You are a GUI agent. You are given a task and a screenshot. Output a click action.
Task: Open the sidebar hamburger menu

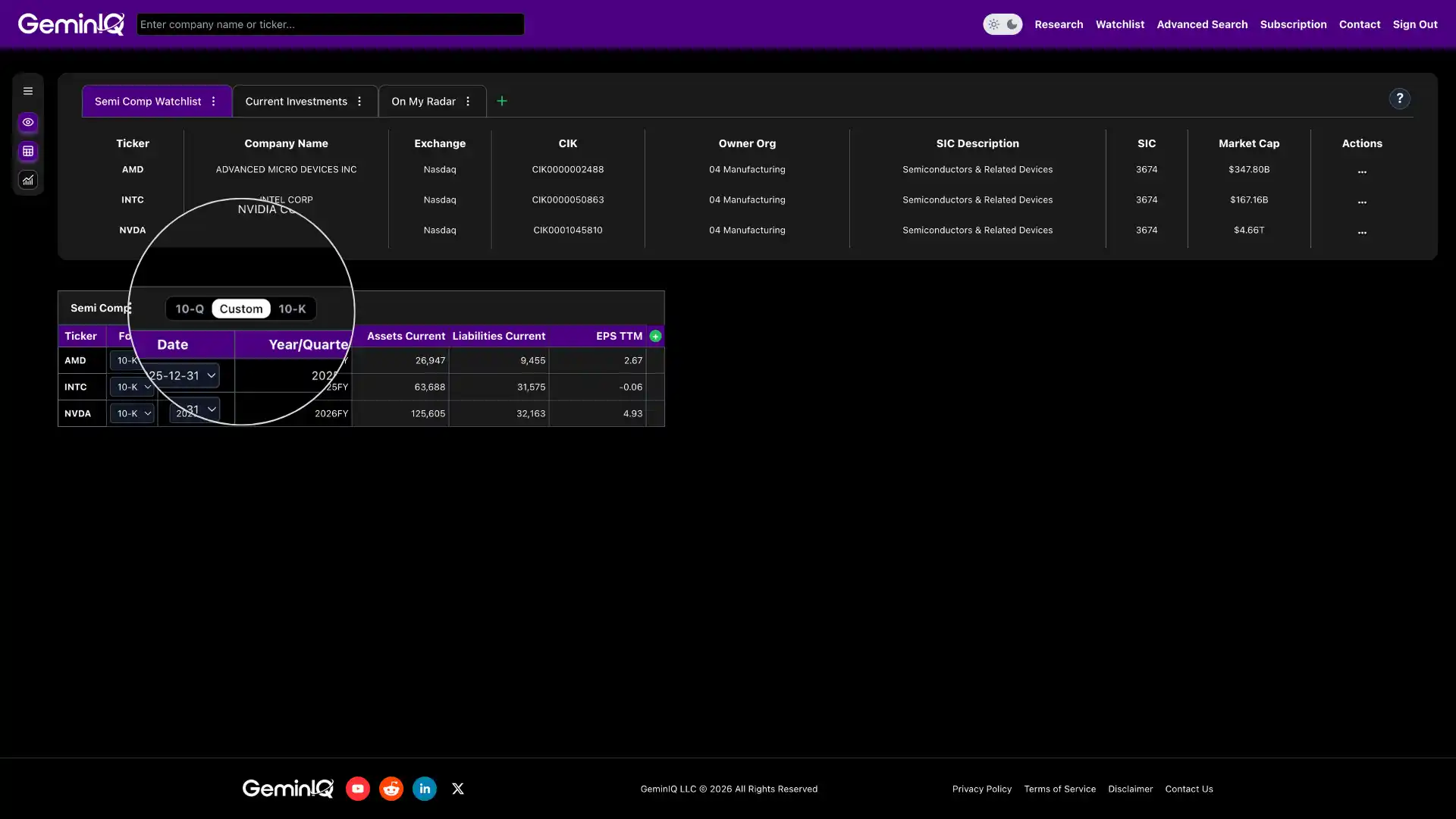coord(28,90)
